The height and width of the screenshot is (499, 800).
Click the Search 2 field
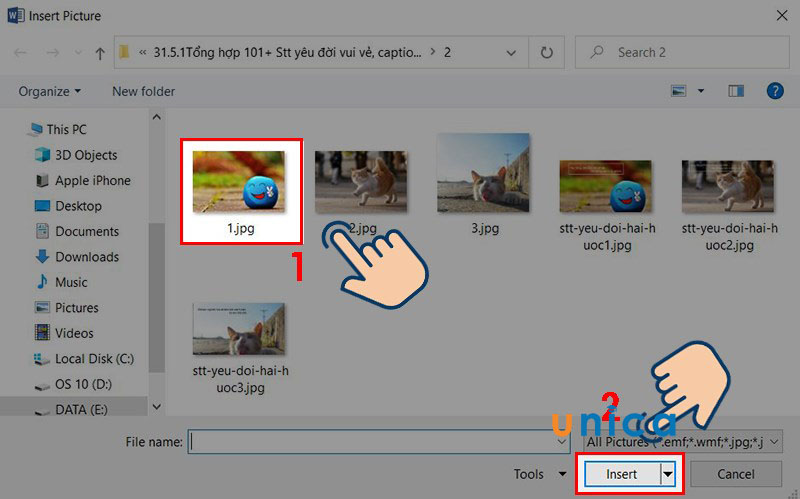(x=682, y=52)
